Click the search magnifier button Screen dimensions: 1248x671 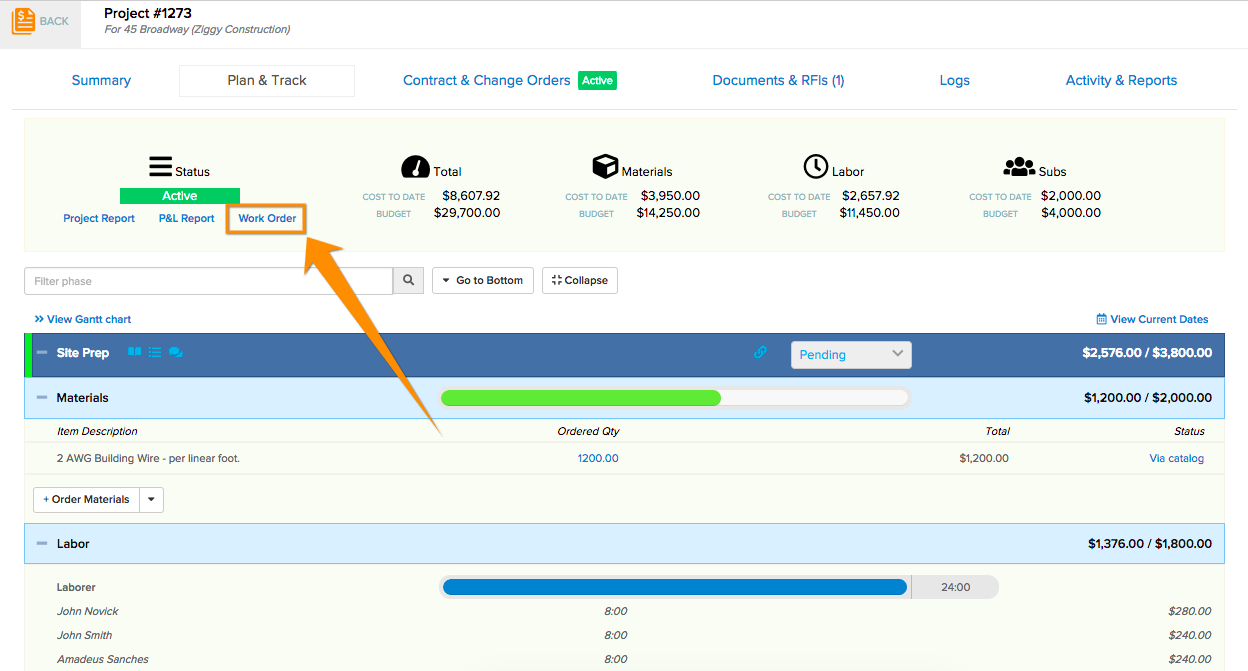(408, 281)
